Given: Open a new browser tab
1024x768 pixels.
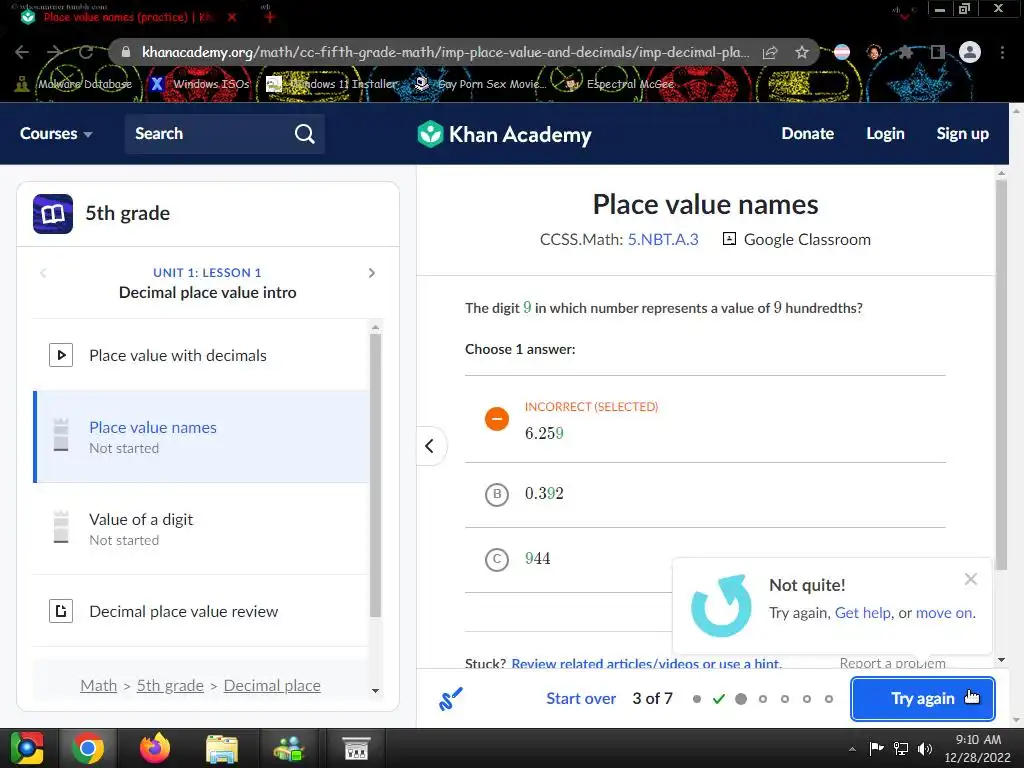Looking at the screenshot, I should point(269,17).
